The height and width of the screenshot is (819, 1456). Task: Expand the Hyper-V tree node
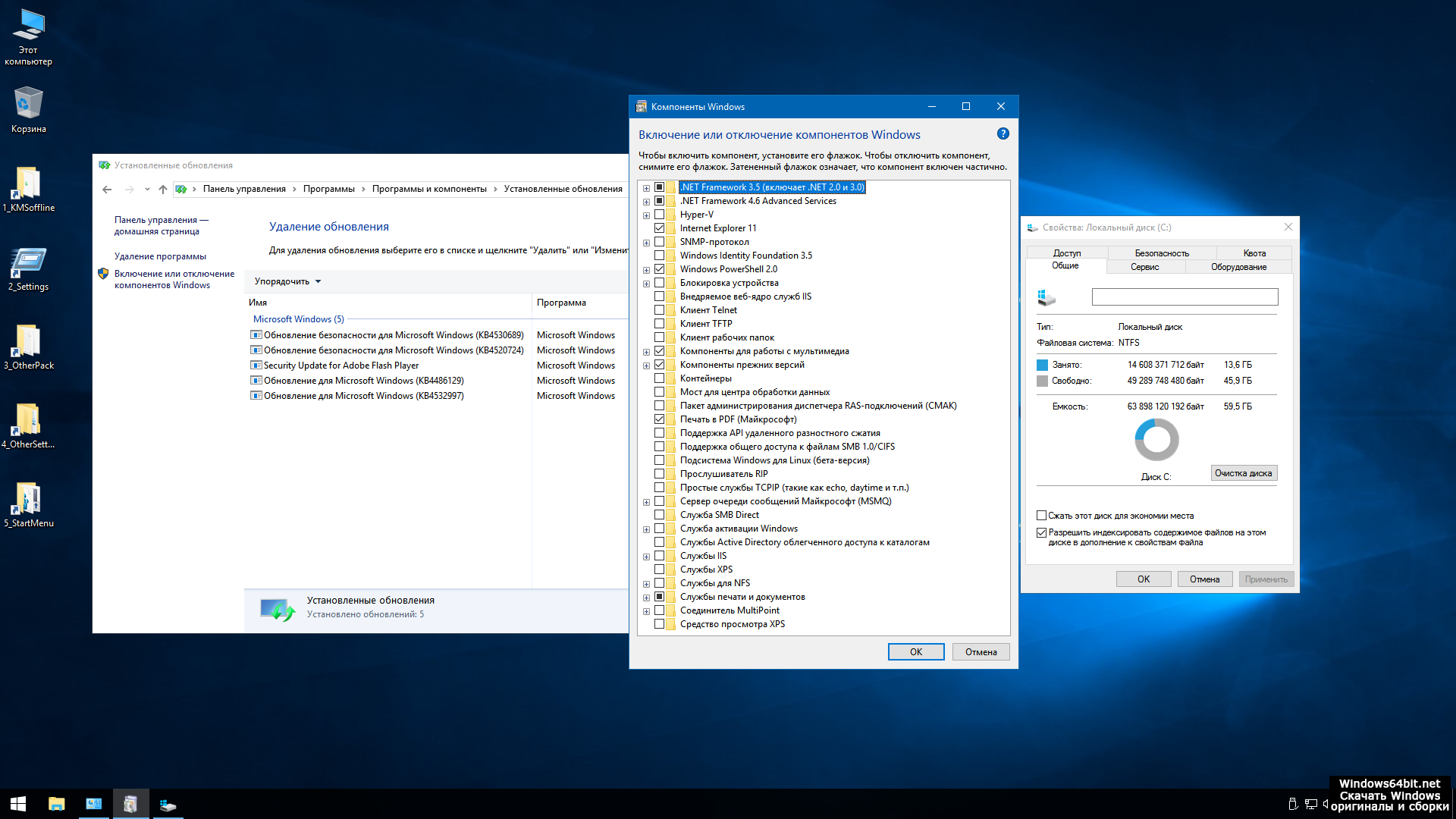point(646,215)
